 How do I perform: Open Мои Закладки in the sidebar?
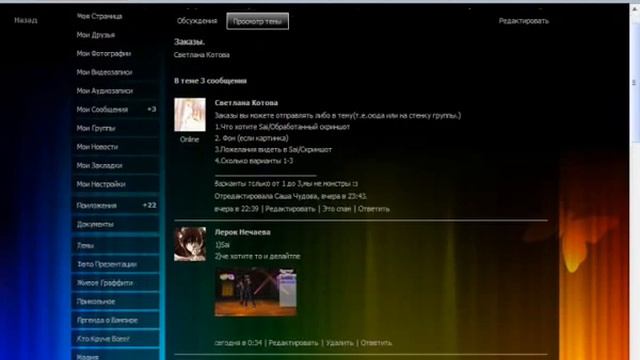coord(99,166)
